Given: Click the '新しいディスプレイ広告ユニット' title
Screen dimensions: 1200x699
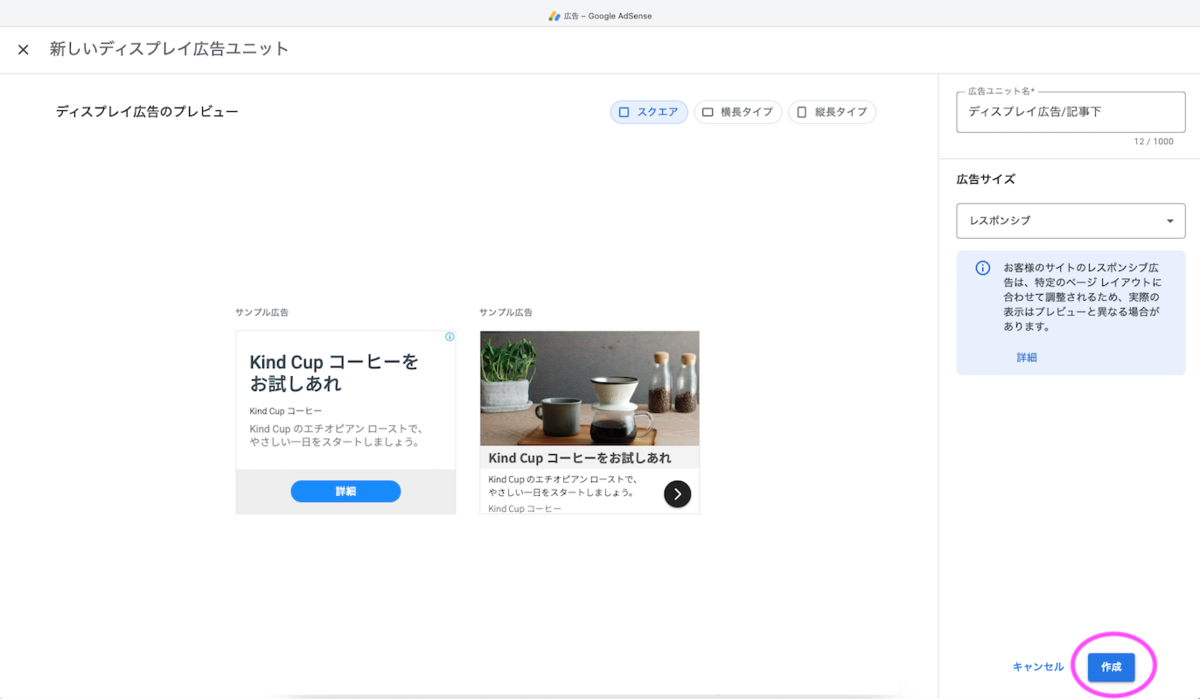Looking at the screenshot, I should tap(169, 49).
